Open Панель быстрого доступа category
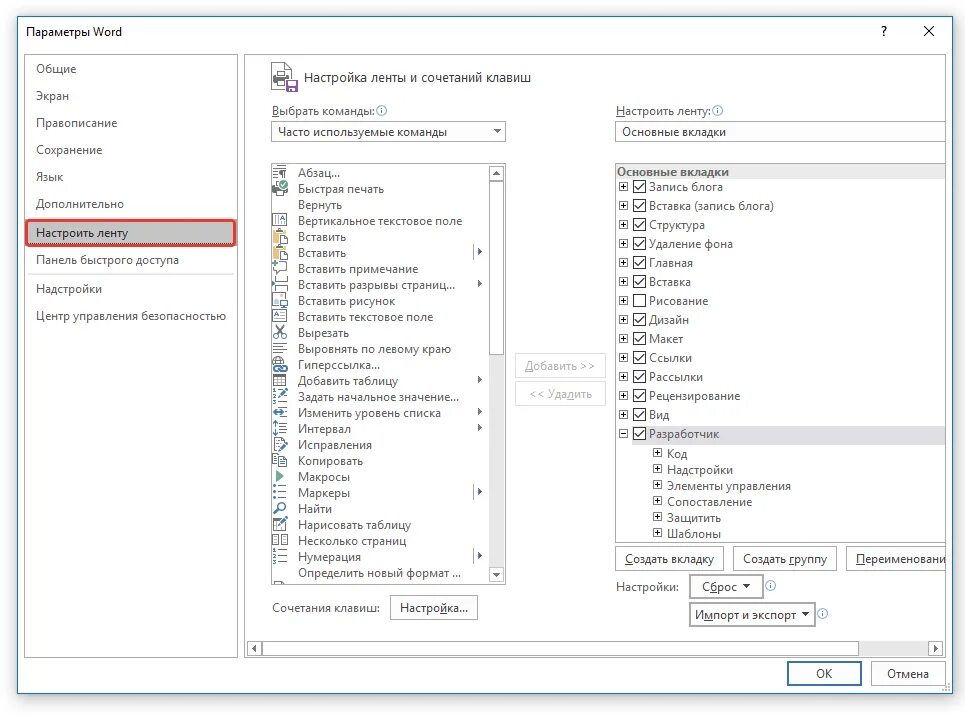The image size is (965, 716). pyautogui.click(x=130, y=260)
